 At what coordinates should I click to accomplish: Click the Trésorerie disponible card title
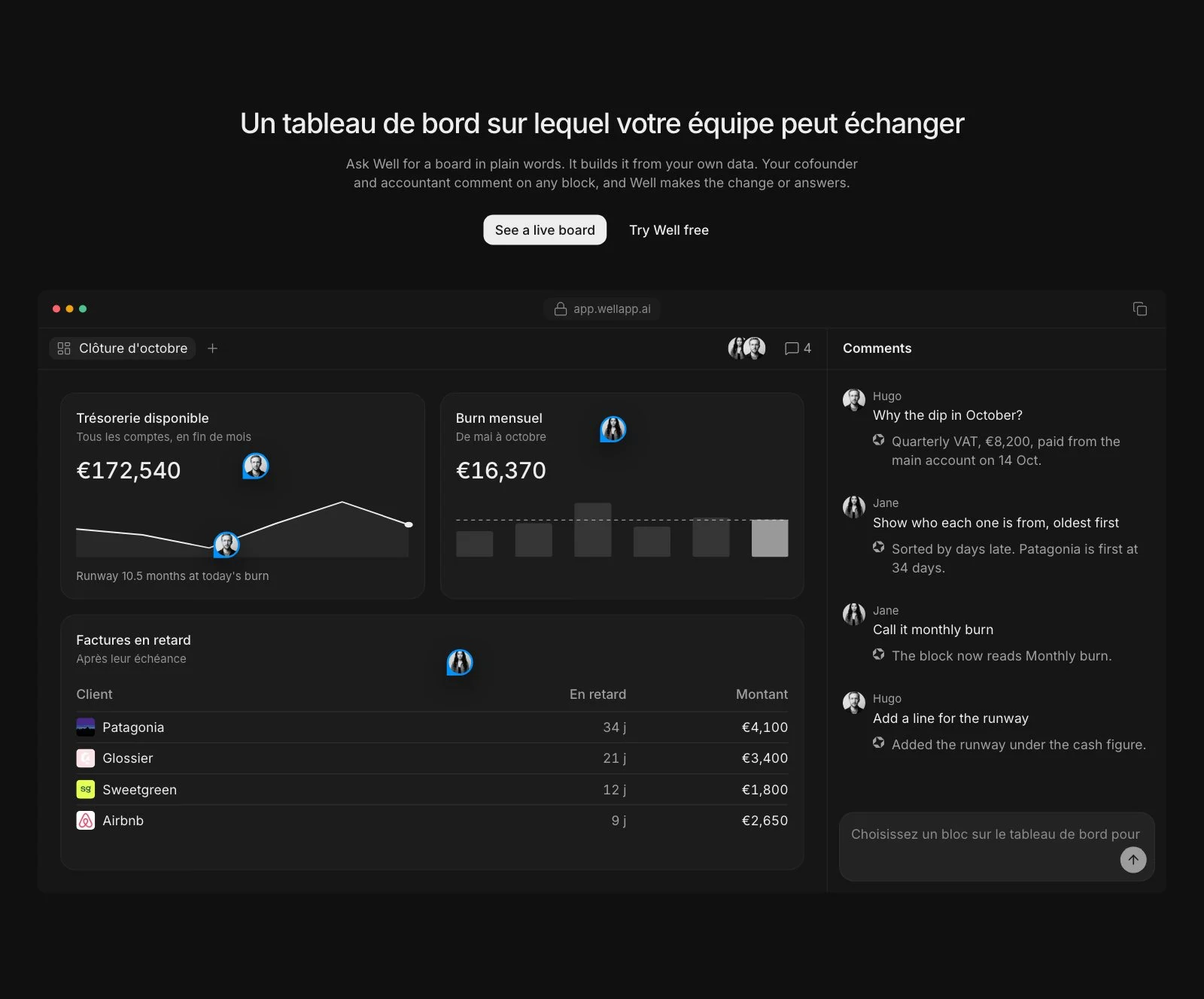(142, 418)
